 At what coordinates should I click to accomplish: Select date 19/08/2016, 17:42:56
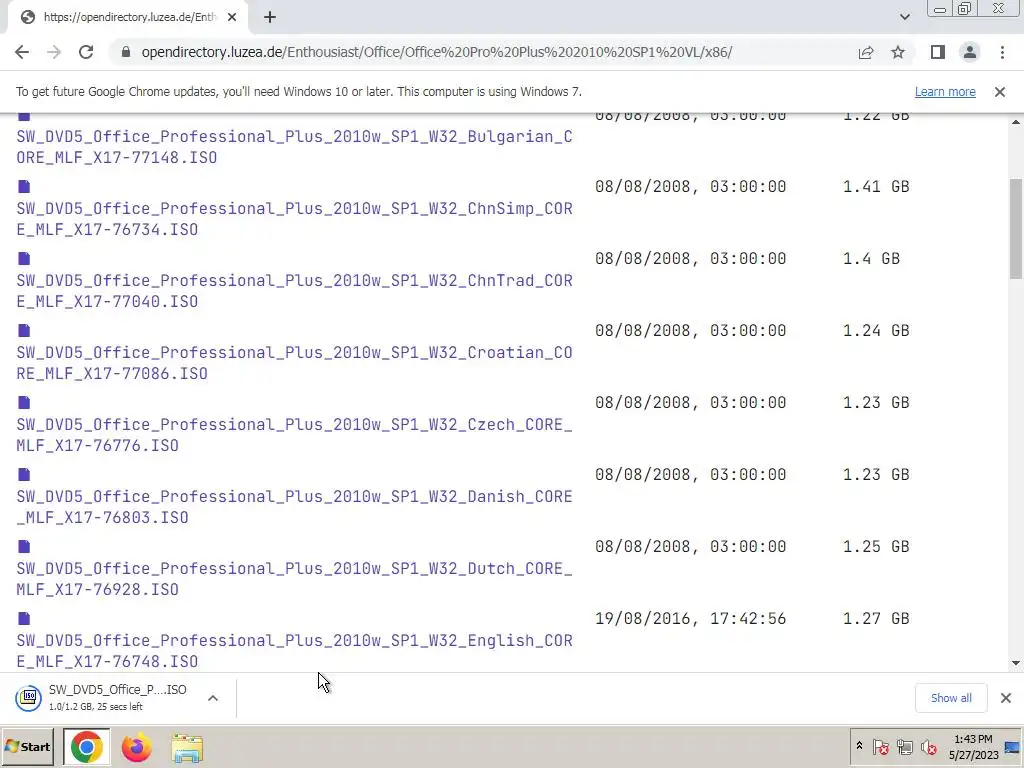[x=690, y=618]
